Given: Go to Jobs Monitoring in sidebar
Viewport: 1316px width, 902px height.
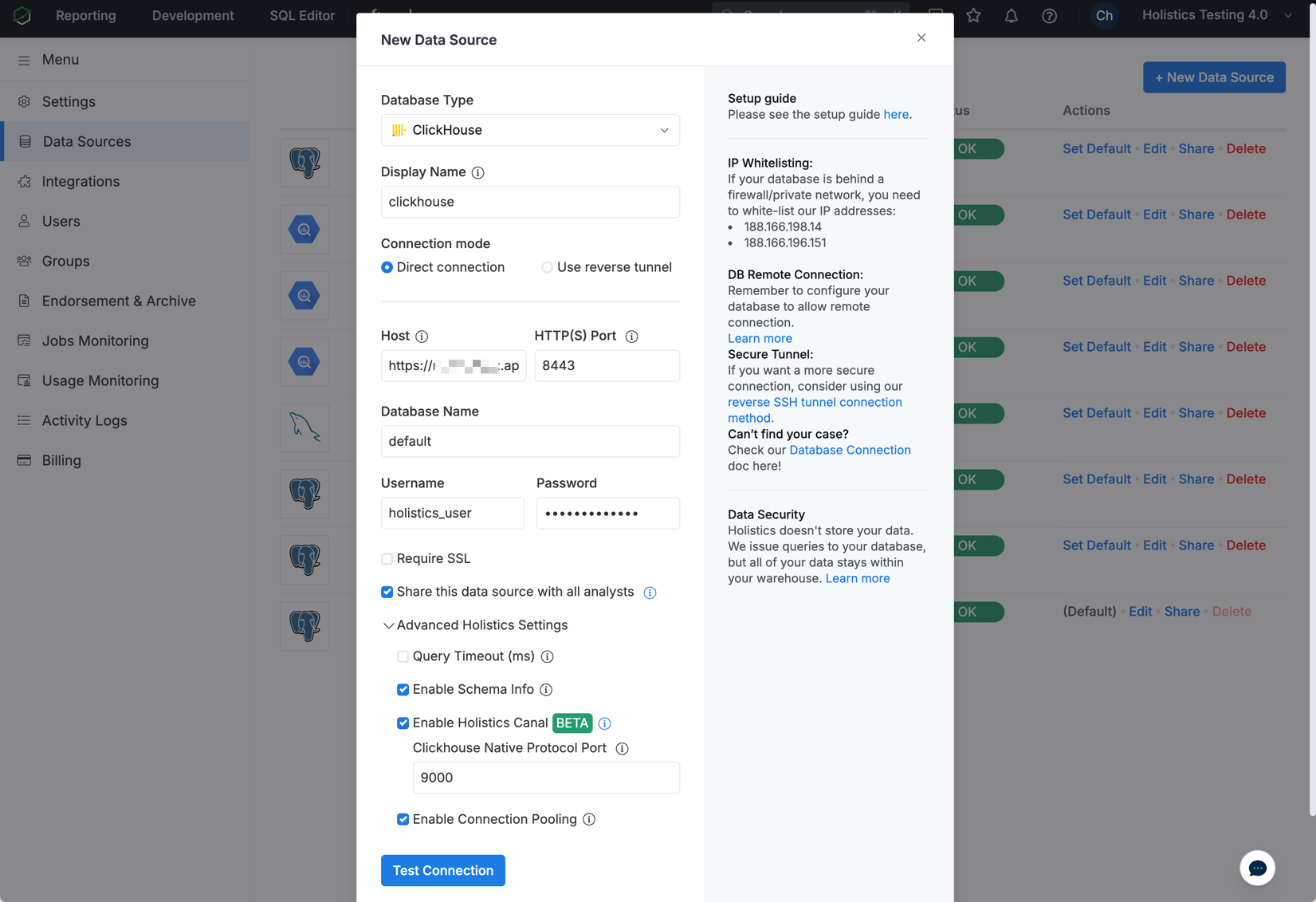Looking at the screenshot, I should 95,341.
